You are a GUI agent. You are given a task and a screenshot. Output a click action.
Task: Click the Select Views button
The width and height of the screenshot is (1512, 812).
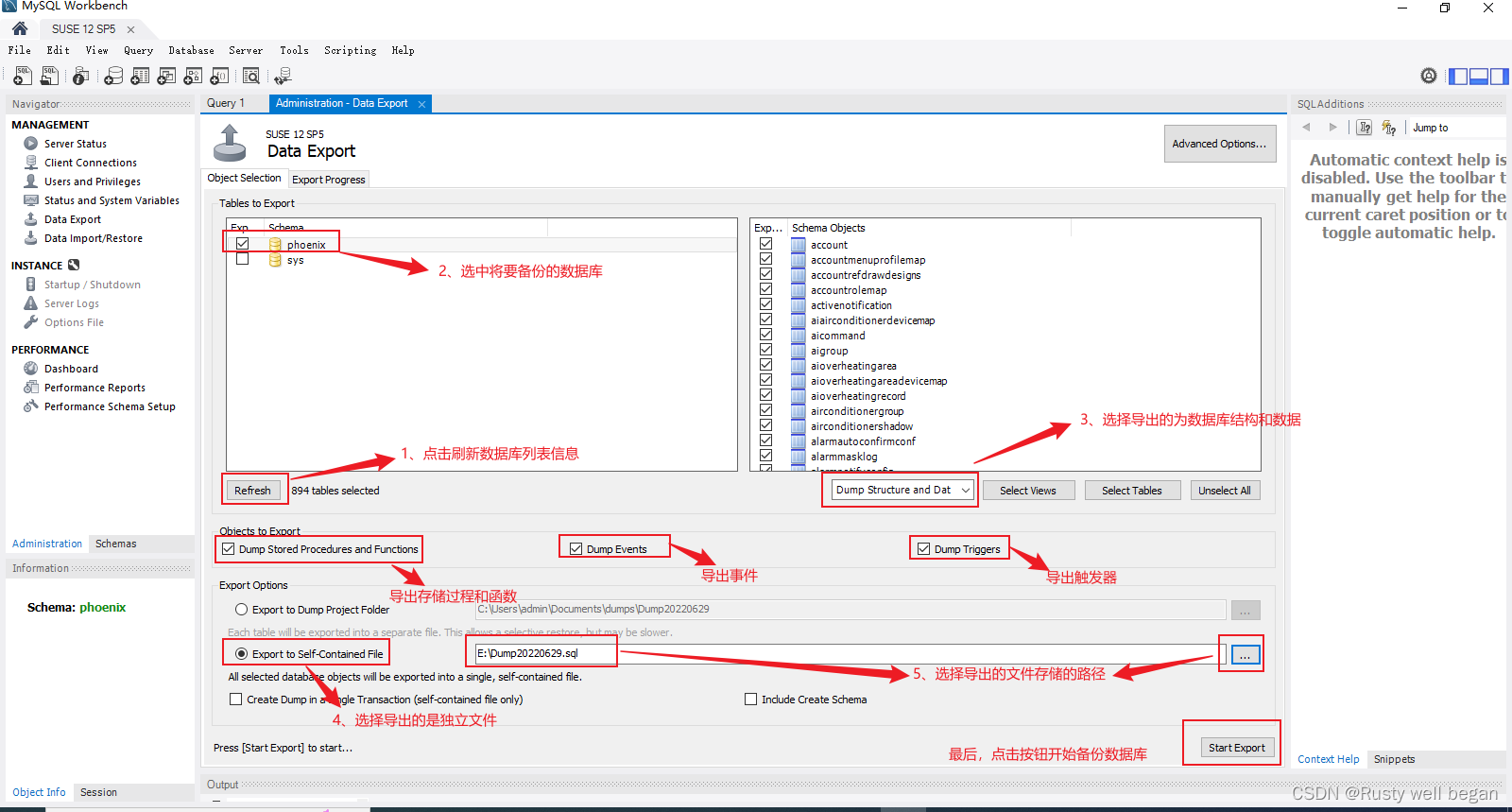pos(1028,491)
